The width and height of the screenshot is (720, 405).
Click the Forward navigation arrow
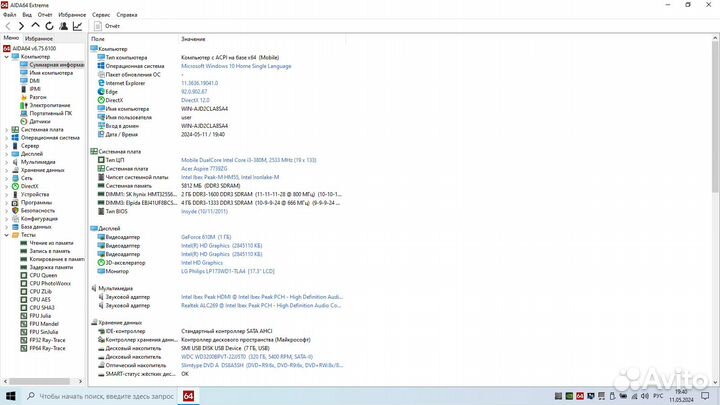point(21,26)
